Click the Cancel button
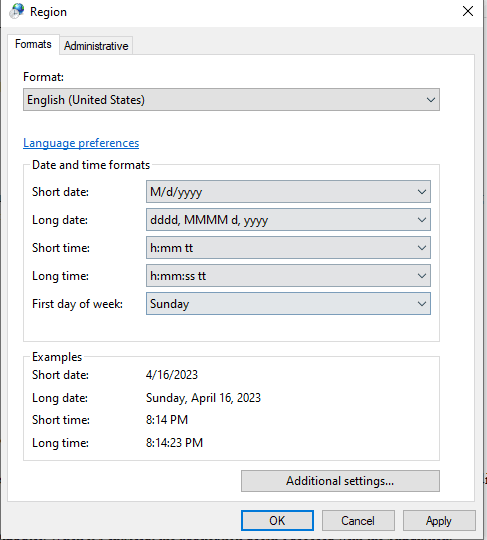This screenshot has width=487, height=540. tap(358, 520)
